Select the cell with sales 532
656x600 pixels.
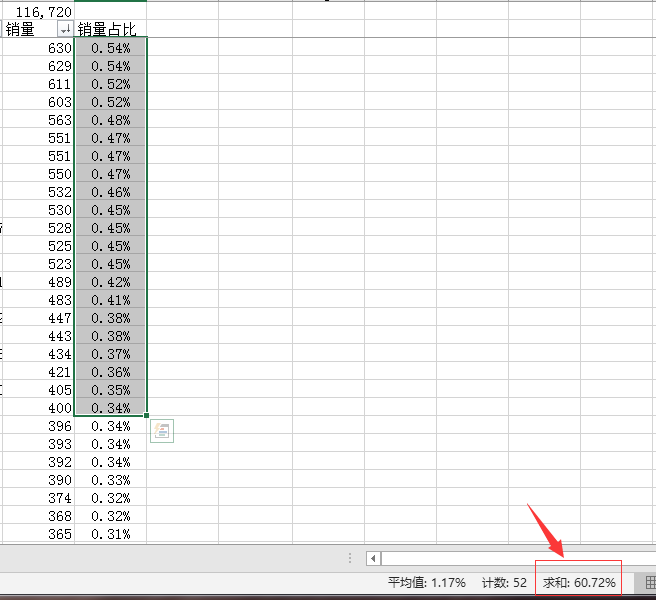(38, 192)
